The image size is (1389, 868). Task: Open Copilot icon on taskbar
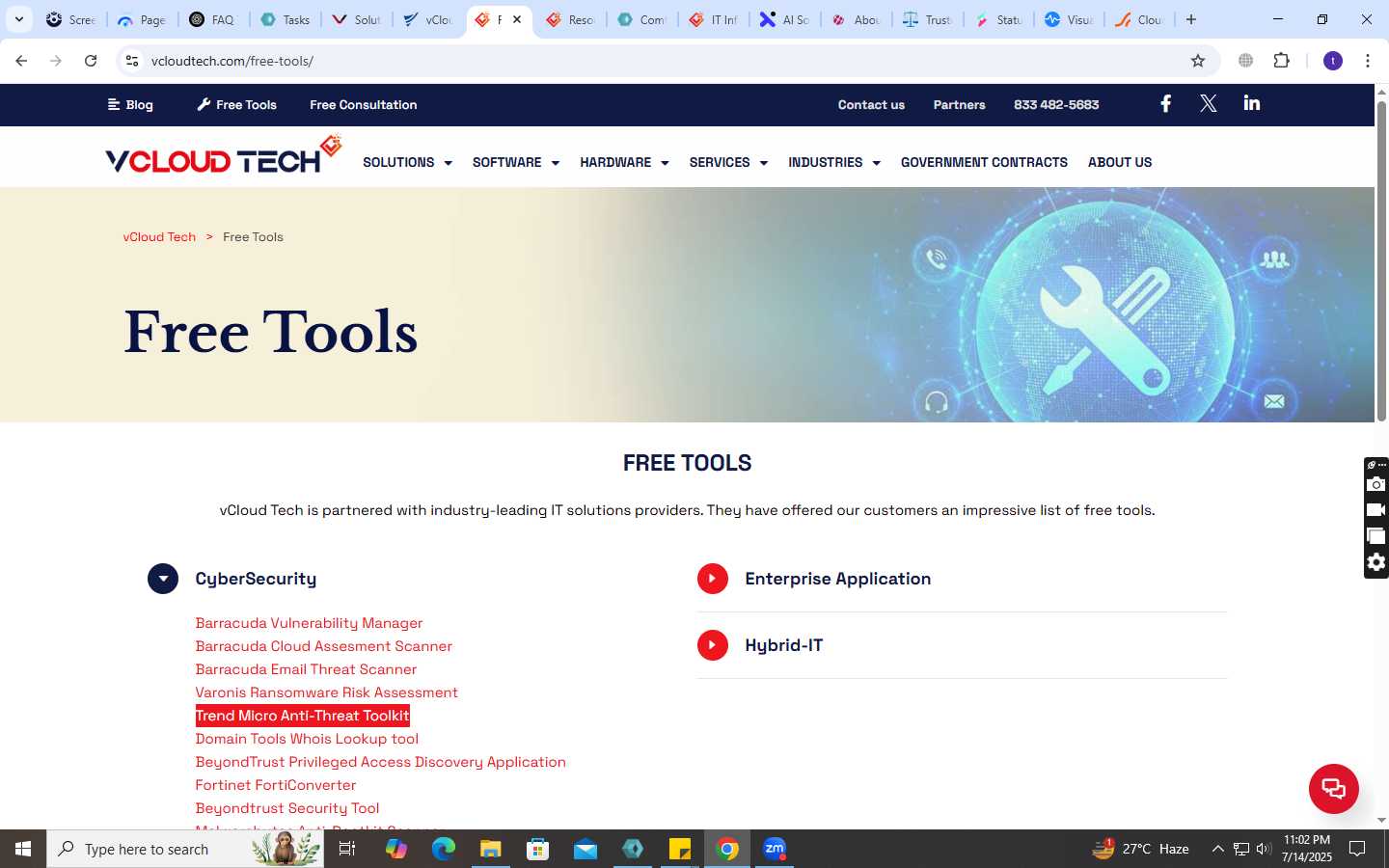(x=396, y=849)
